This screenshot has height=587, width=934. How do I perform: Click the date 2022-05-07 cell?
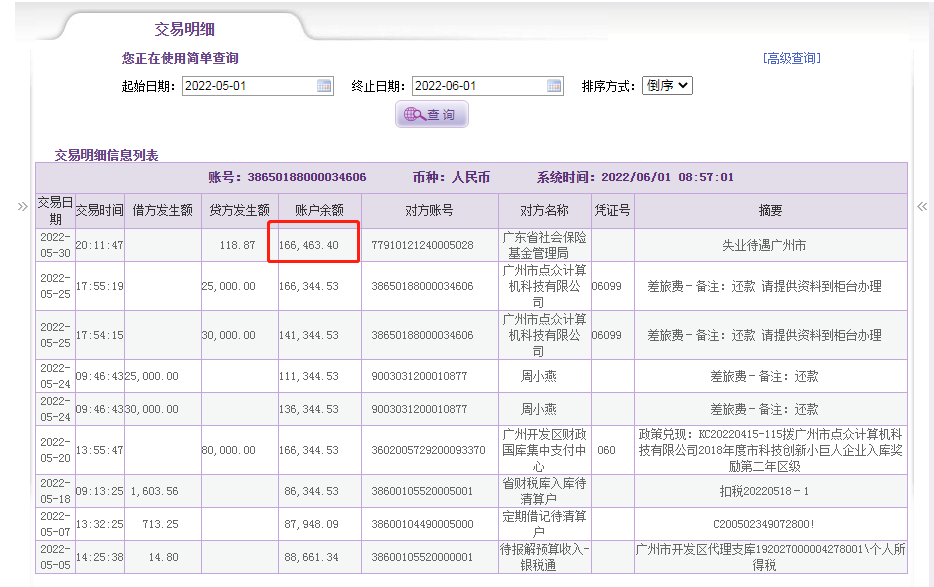point(55,524)
